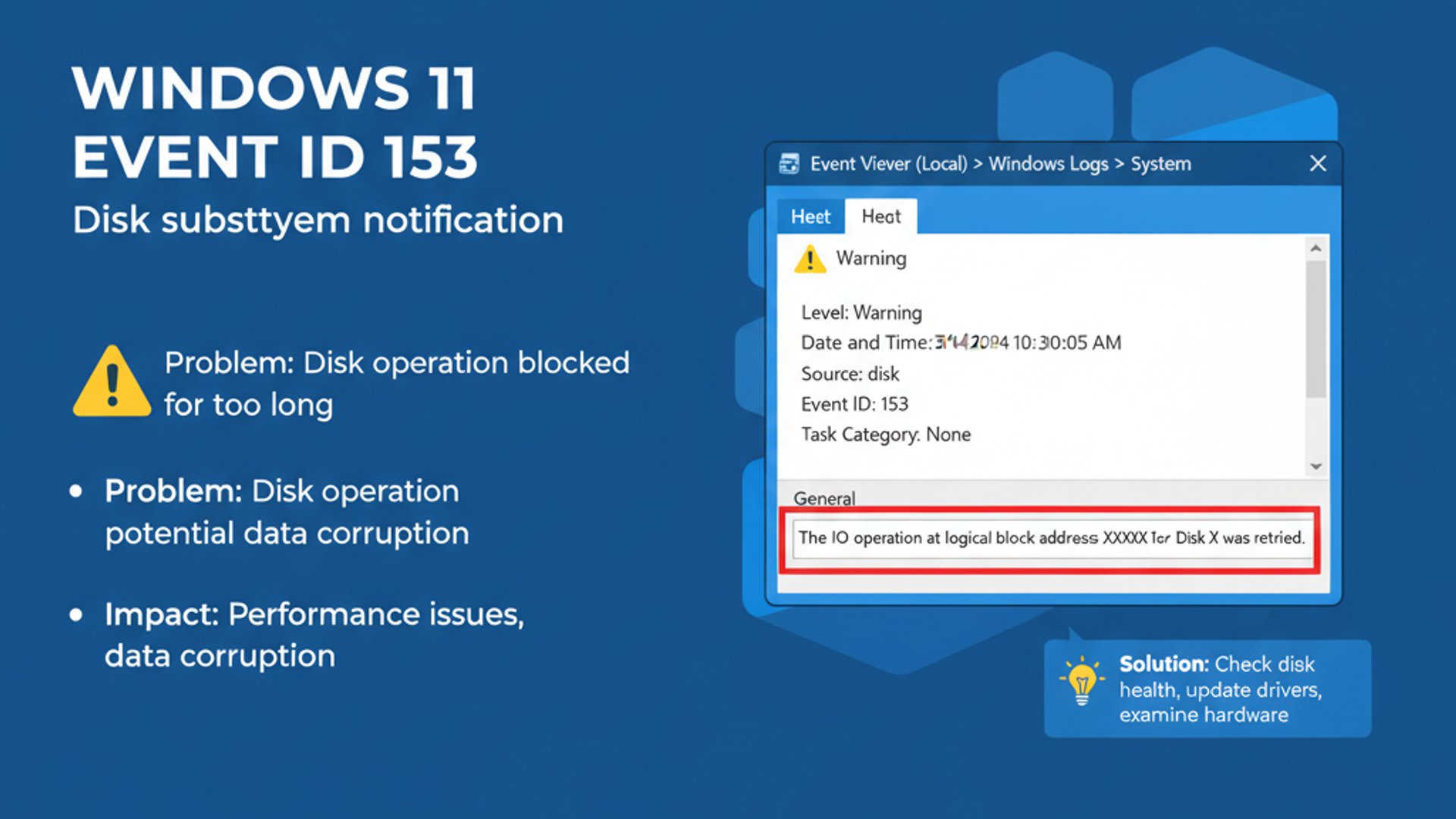The width and height of the screenshot is (1456, 819).
Task: Click the large yellow Problem warning icon
Action: point(112,381)
